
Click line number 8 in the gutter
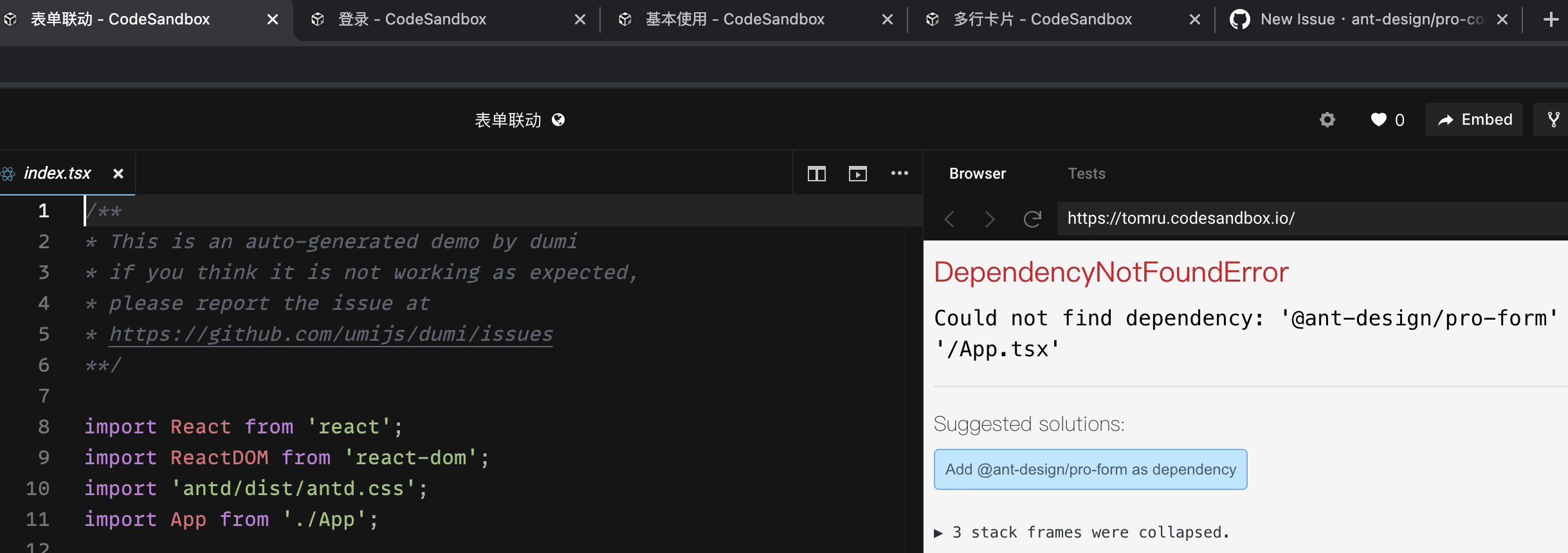[44, 427]
